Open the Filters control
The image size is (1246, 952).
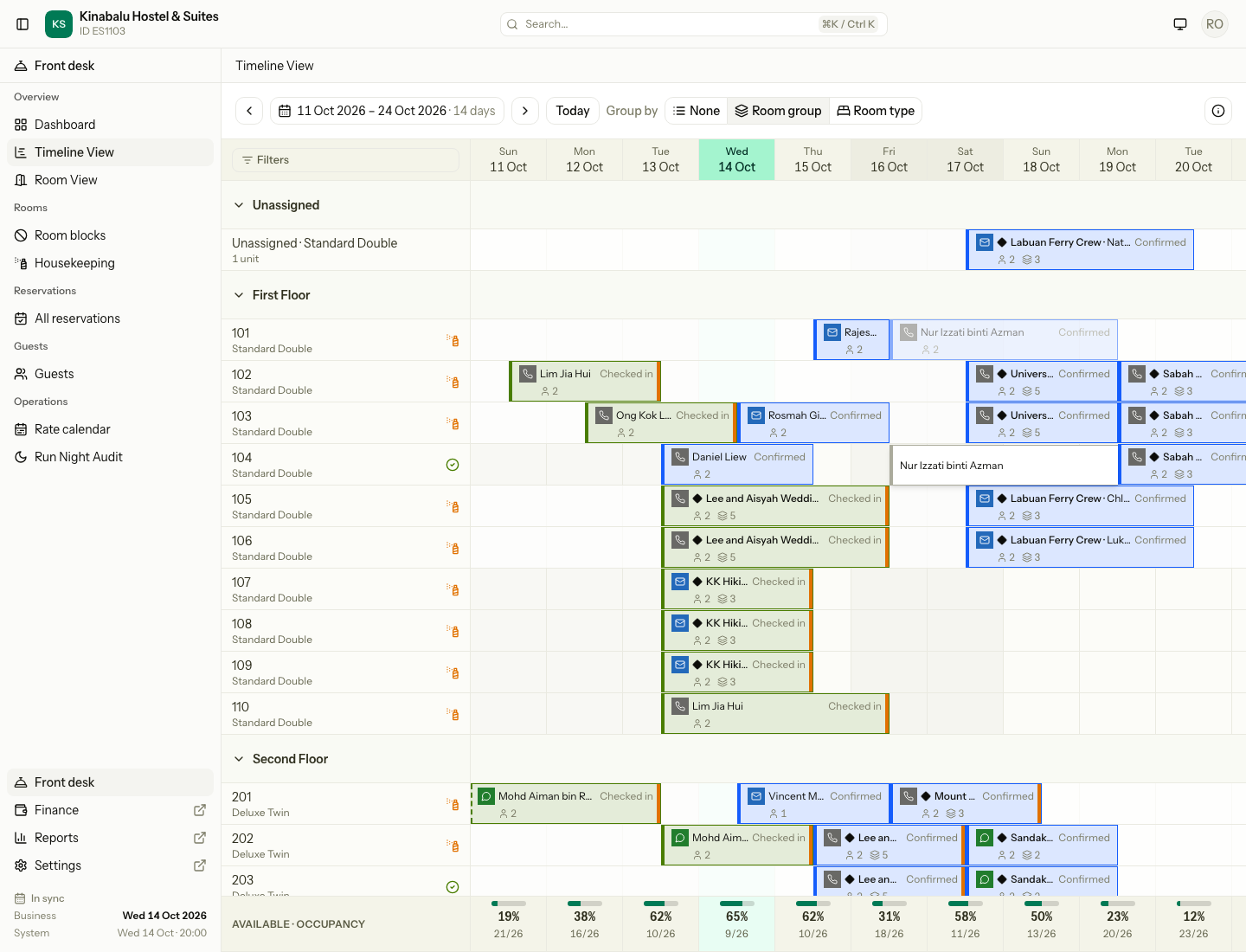tap(345, 160)
